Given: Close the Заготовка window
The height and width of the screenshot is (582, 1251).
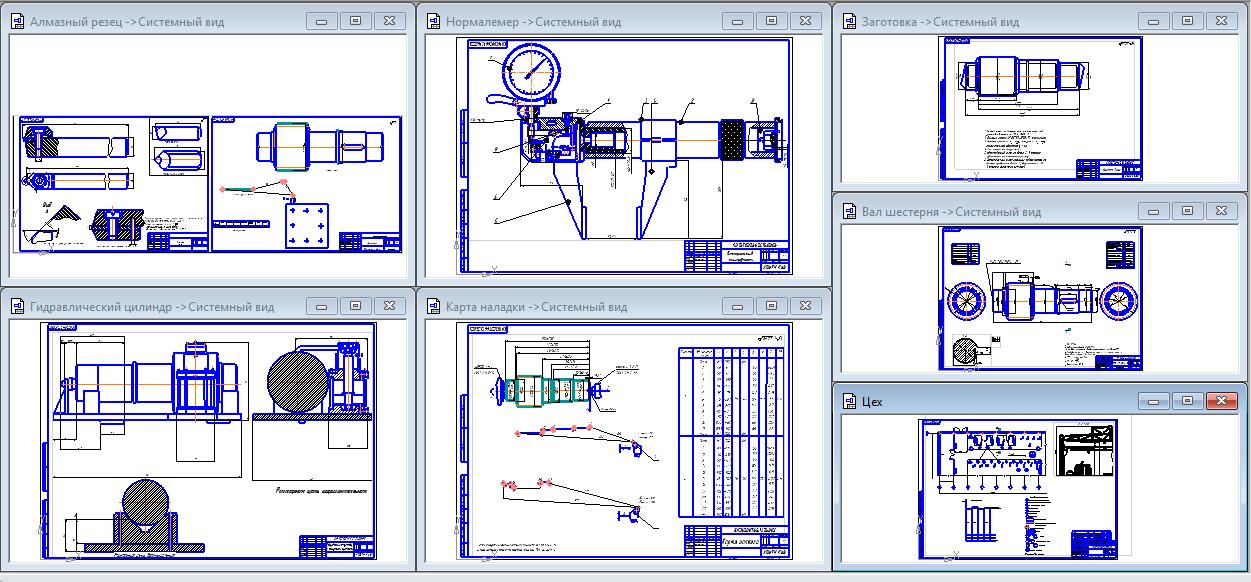Looking at the screenshot, I should pos(1222,20).
